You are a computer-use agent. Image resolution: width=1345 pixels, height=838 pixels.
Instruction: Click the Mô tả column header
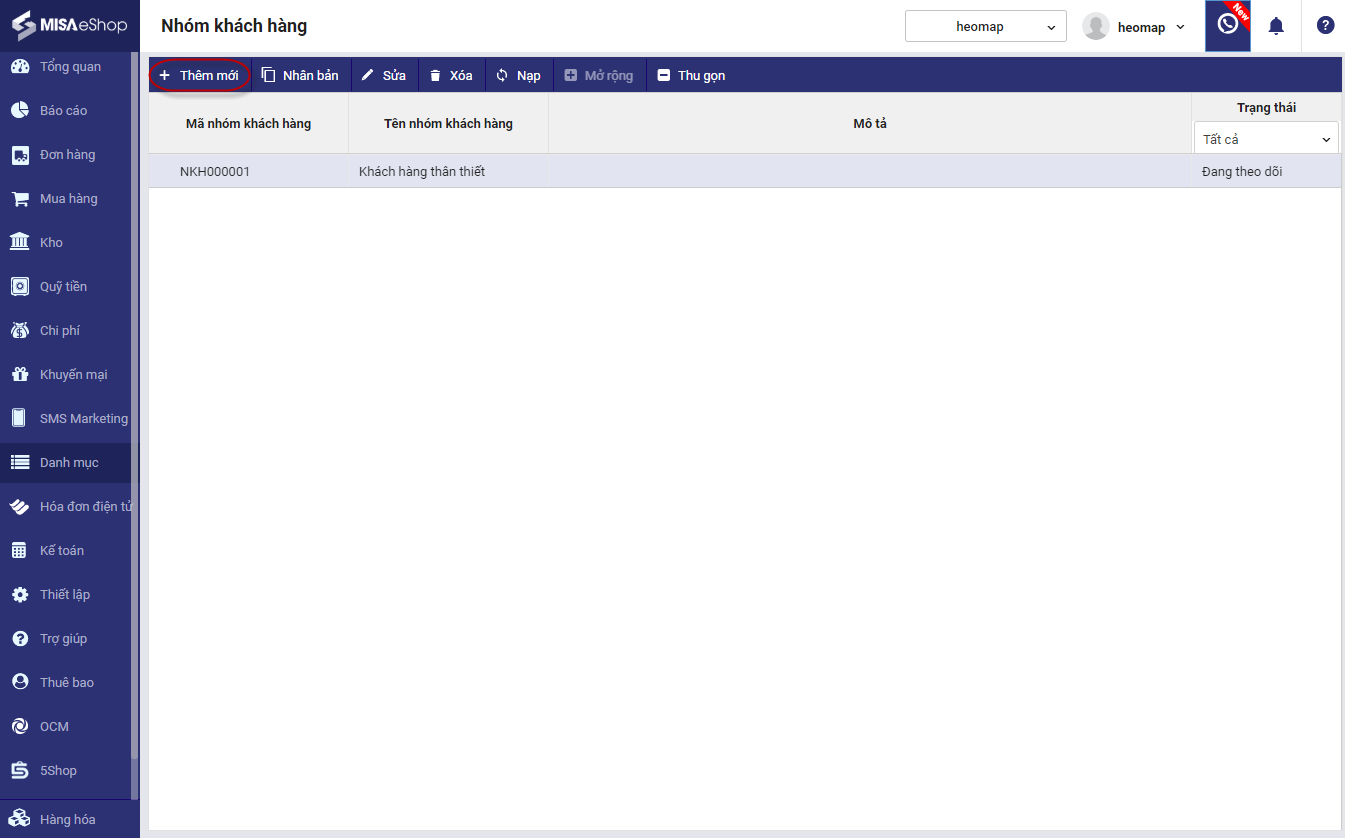(x=870, y=124)
